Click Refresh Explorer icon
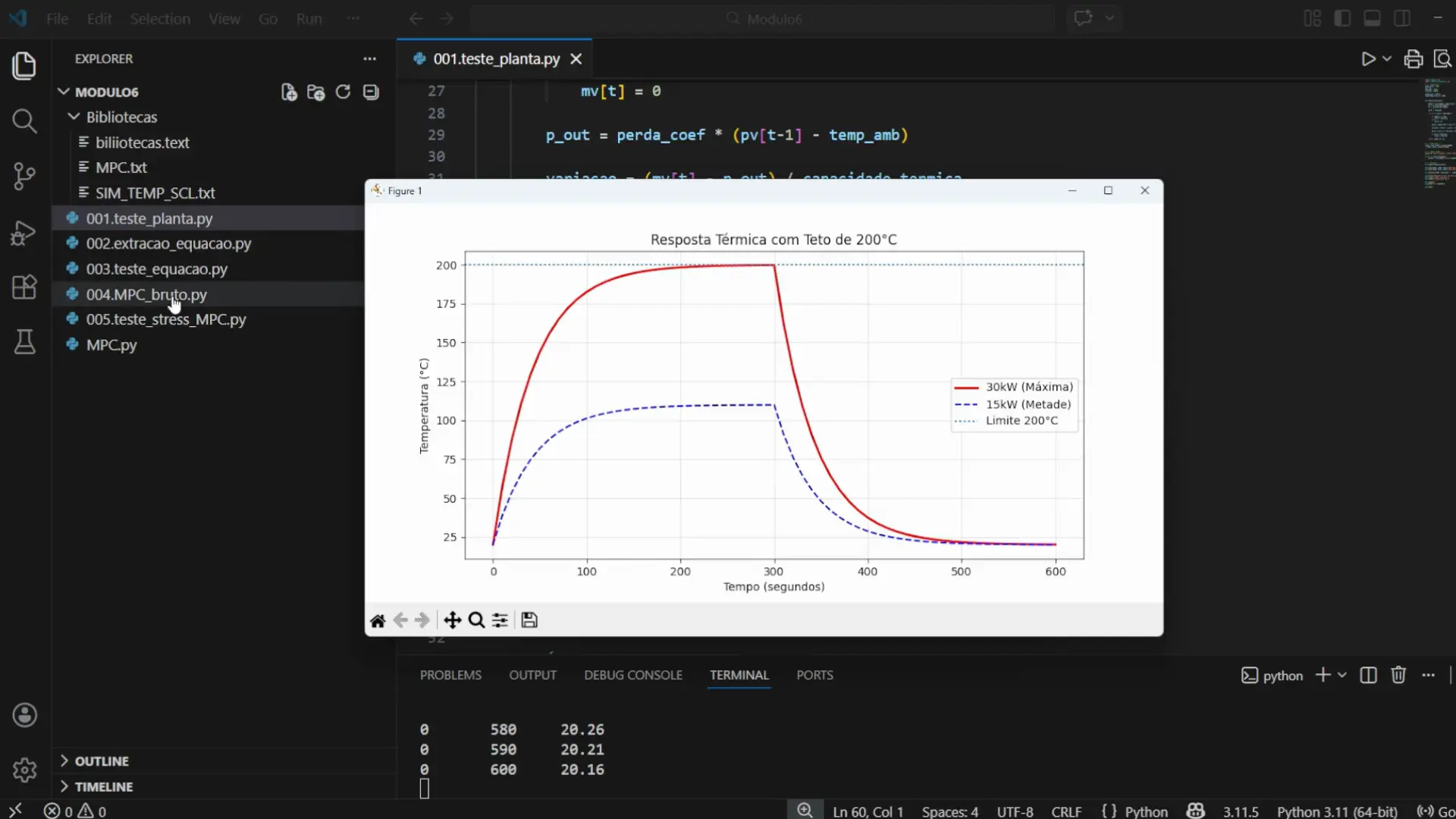Screen dimensions: 1456x819 point(343,92)
